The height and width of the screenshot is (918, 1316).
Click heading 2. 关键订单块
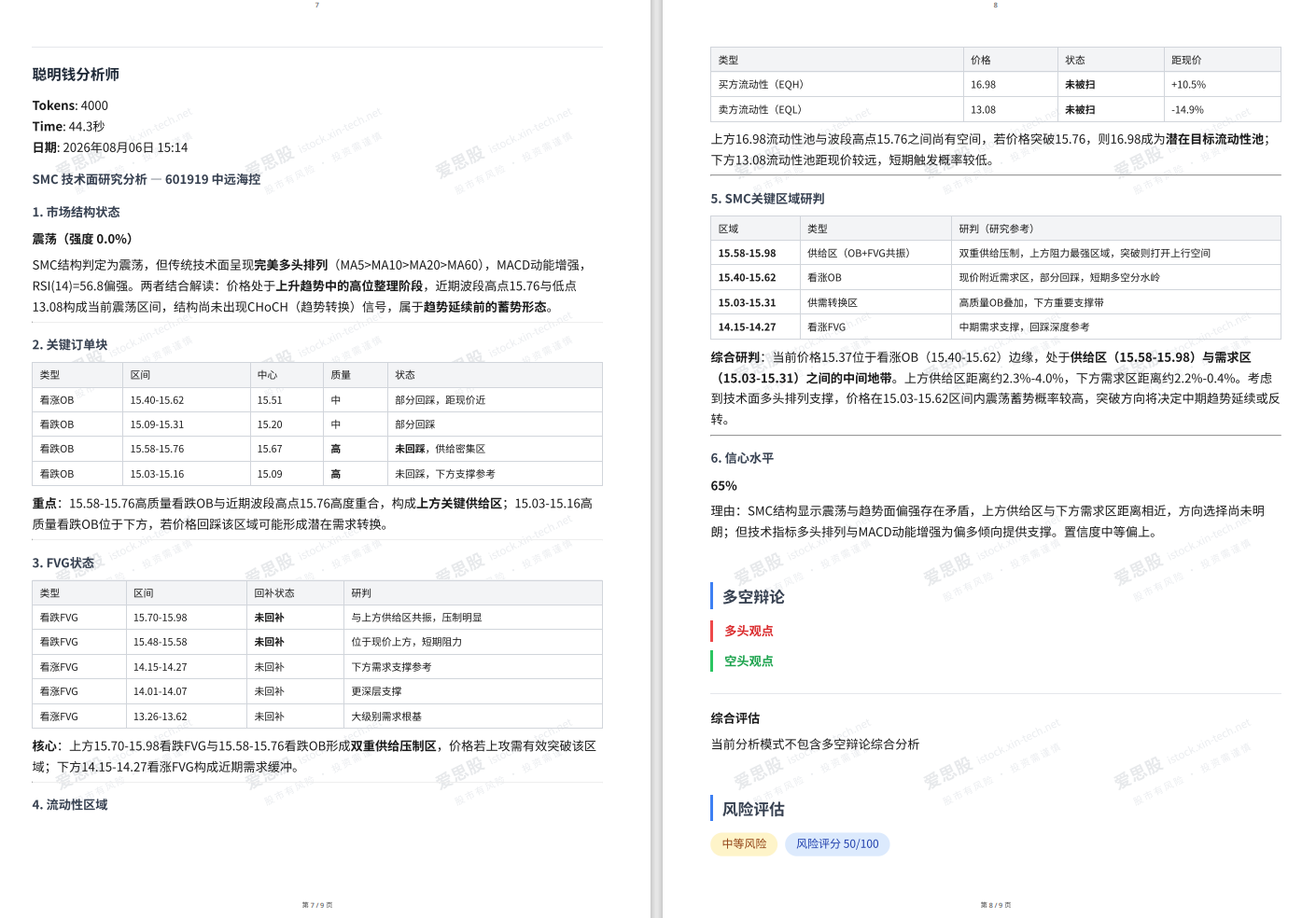click(70, 344)
